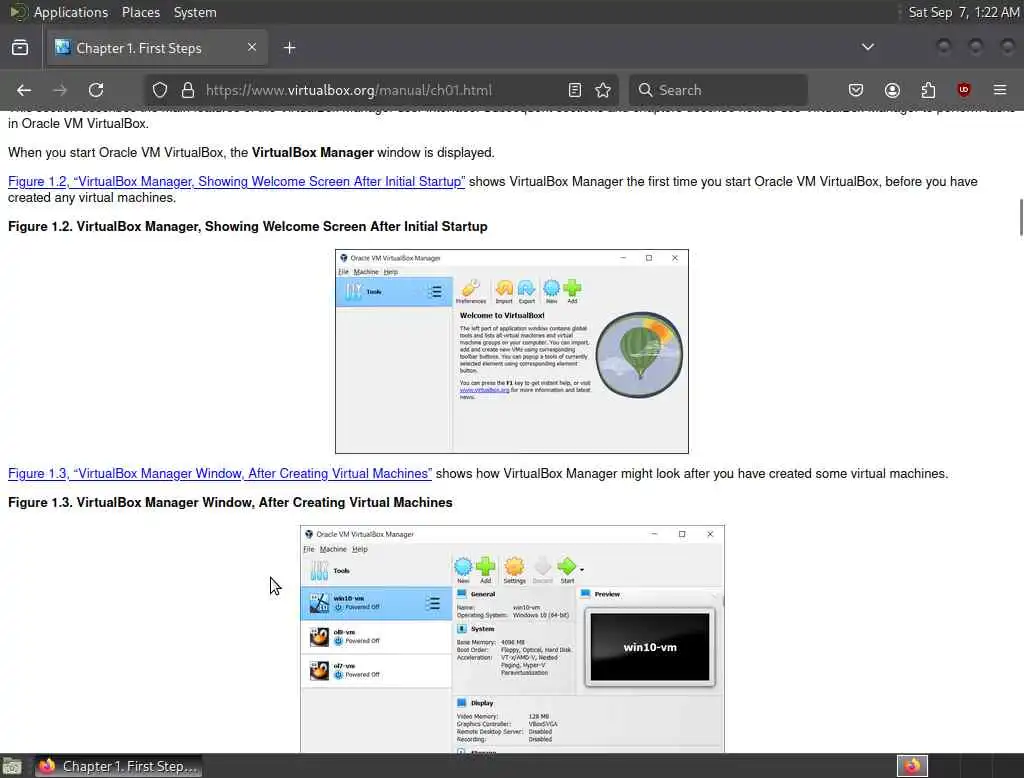Open the System menu

[195, 12]
